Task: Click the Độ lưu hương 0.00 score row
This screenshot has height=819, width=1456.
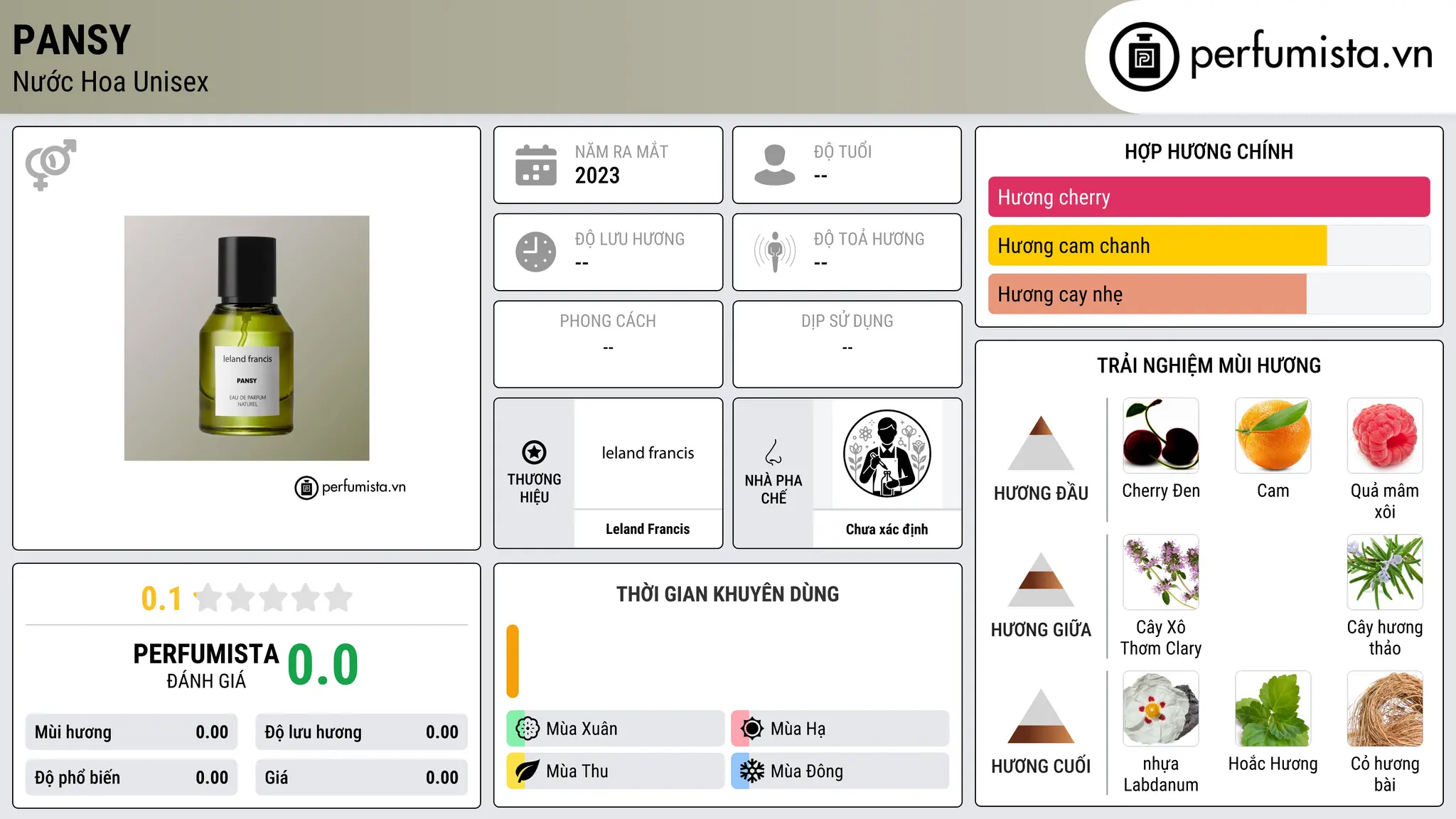Action: 362,732
